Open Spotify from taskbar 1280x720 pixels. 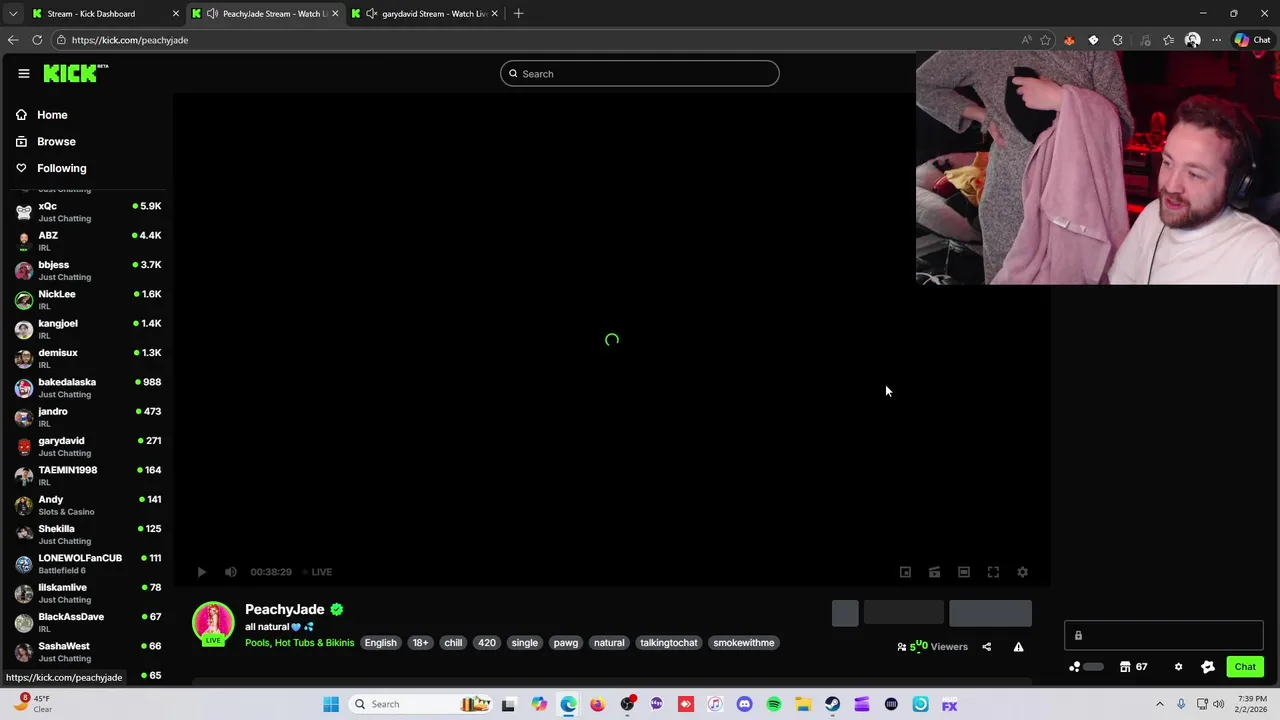pyautogui.click(x=774, y=704)
